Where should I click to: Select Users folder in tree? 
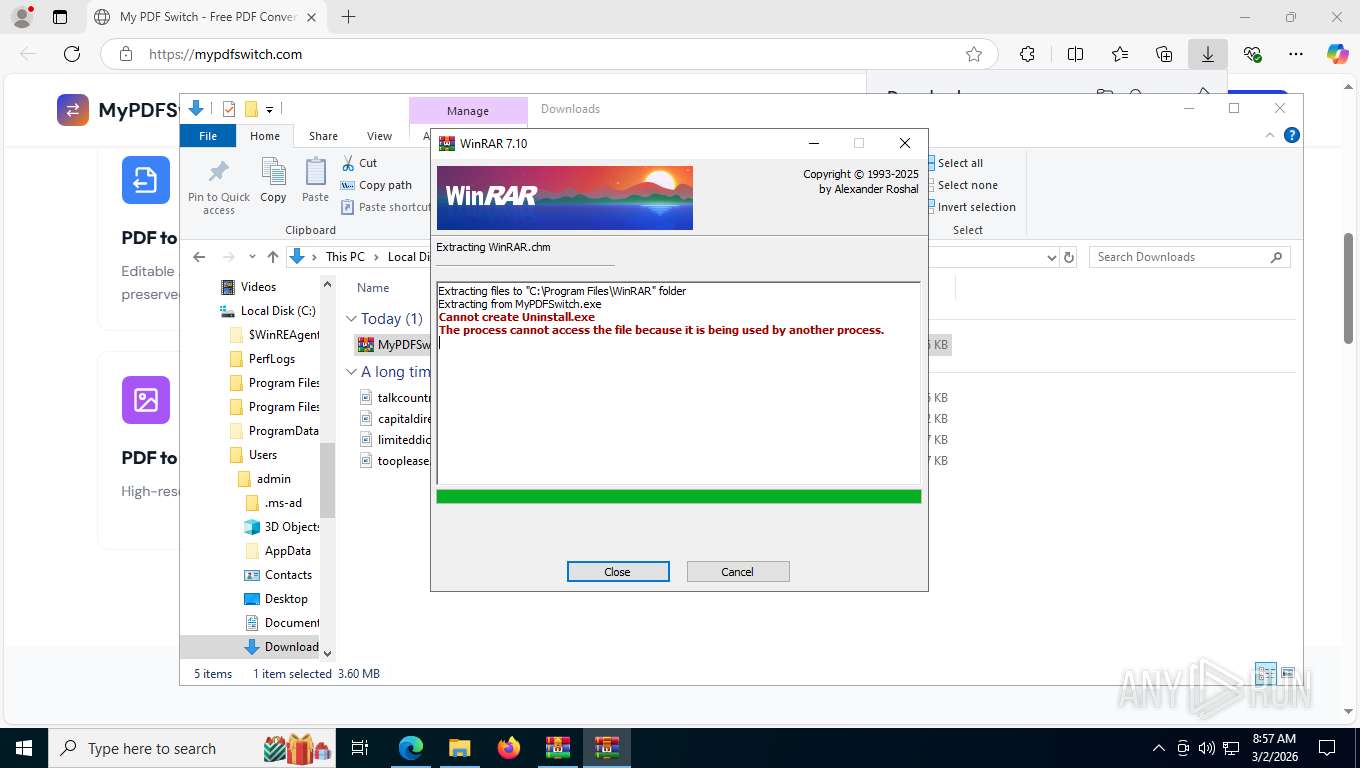point(253,455)
